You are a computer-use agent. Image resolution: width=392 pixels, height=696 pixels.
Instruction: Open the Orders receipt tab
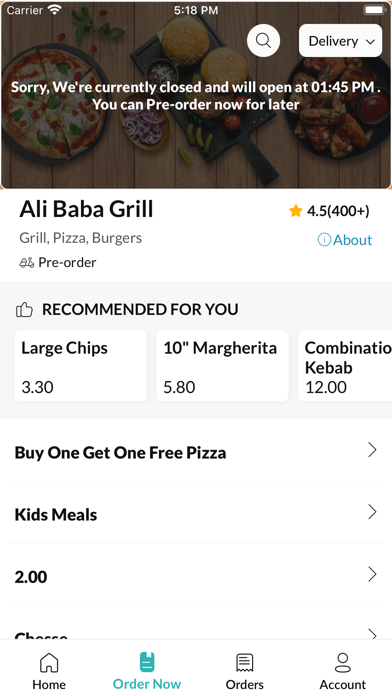pyautogui.click(x=245, y=671)
